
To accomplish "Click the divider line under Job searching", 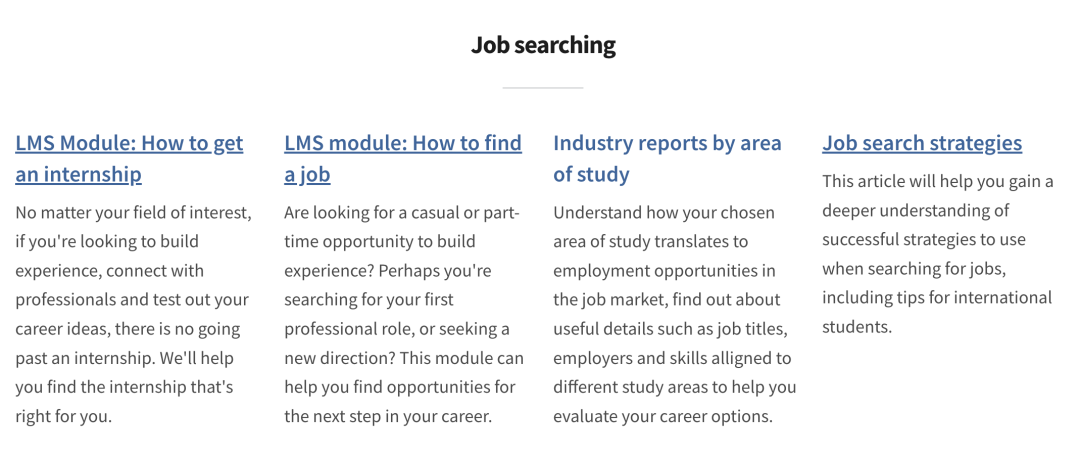I will click(x=543, y=87).
